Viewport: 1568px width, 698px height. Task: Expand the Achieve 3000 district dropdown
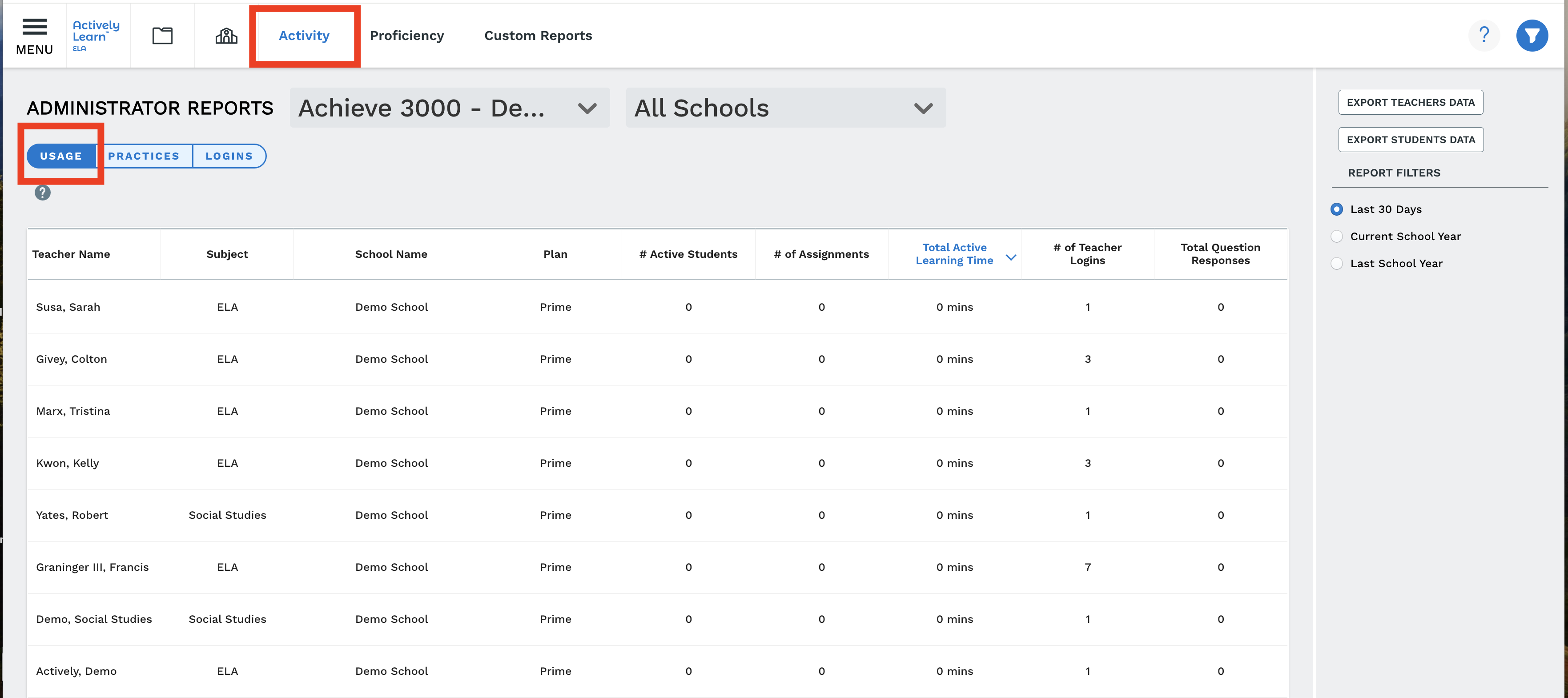pyautogui.click(x=449, y=108)
